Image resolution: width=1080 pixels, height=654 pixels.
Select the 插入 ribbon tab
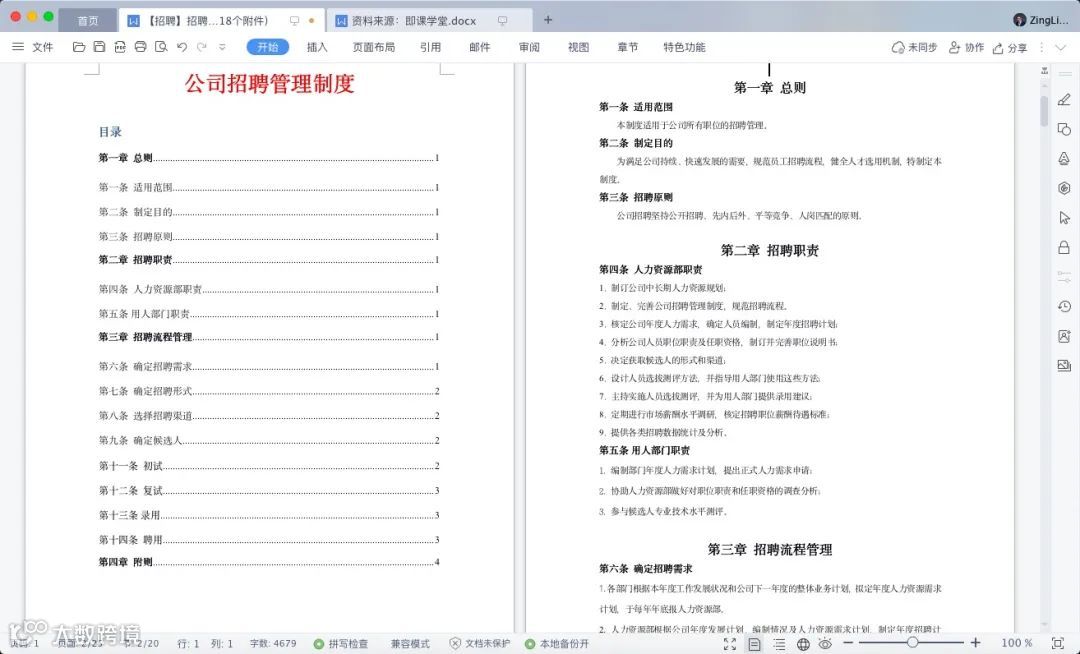pyautogui.click(x=317, y=47)
